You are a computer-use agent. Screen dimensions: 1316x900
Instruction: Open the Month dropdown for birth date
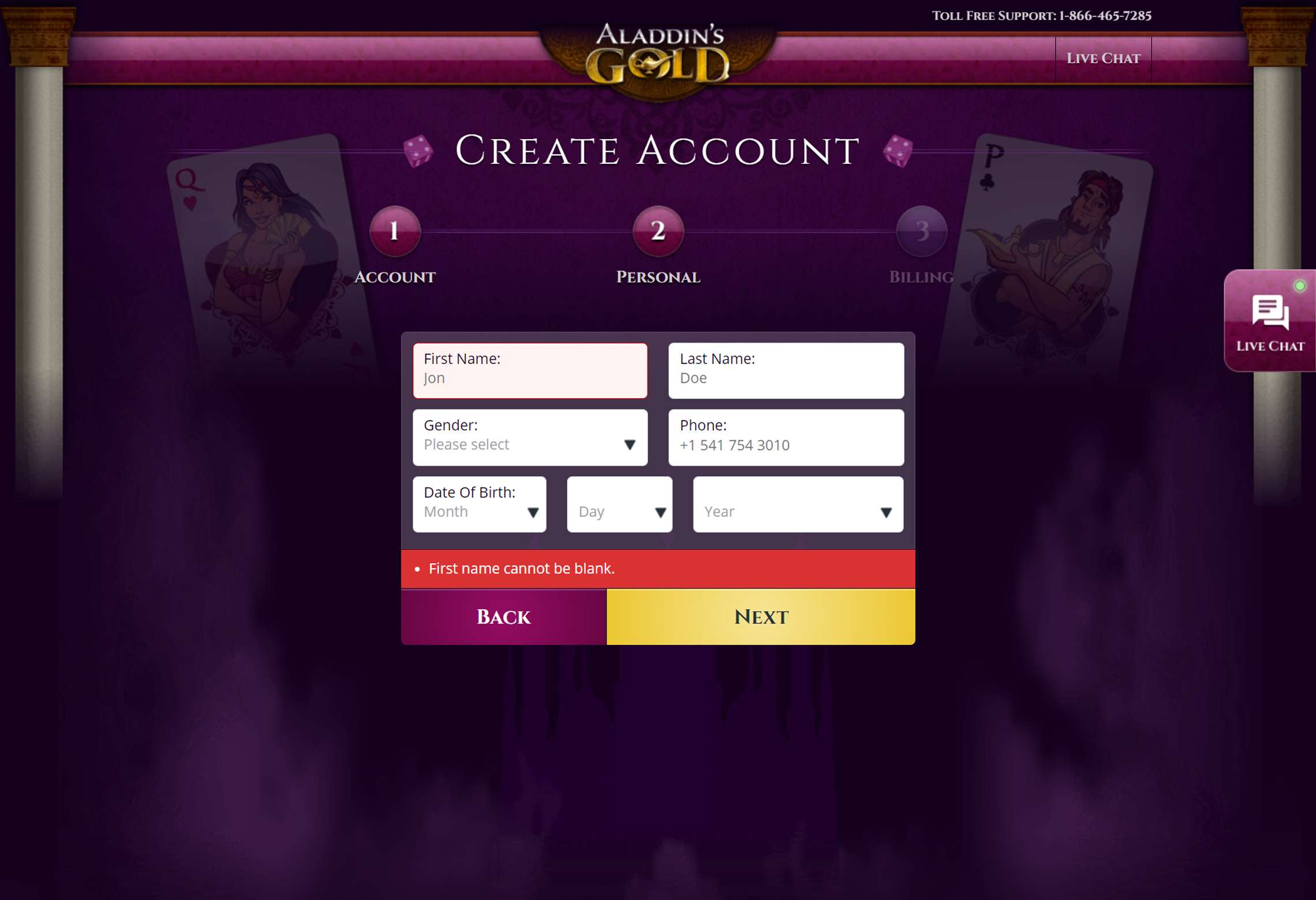click(479, 504)
